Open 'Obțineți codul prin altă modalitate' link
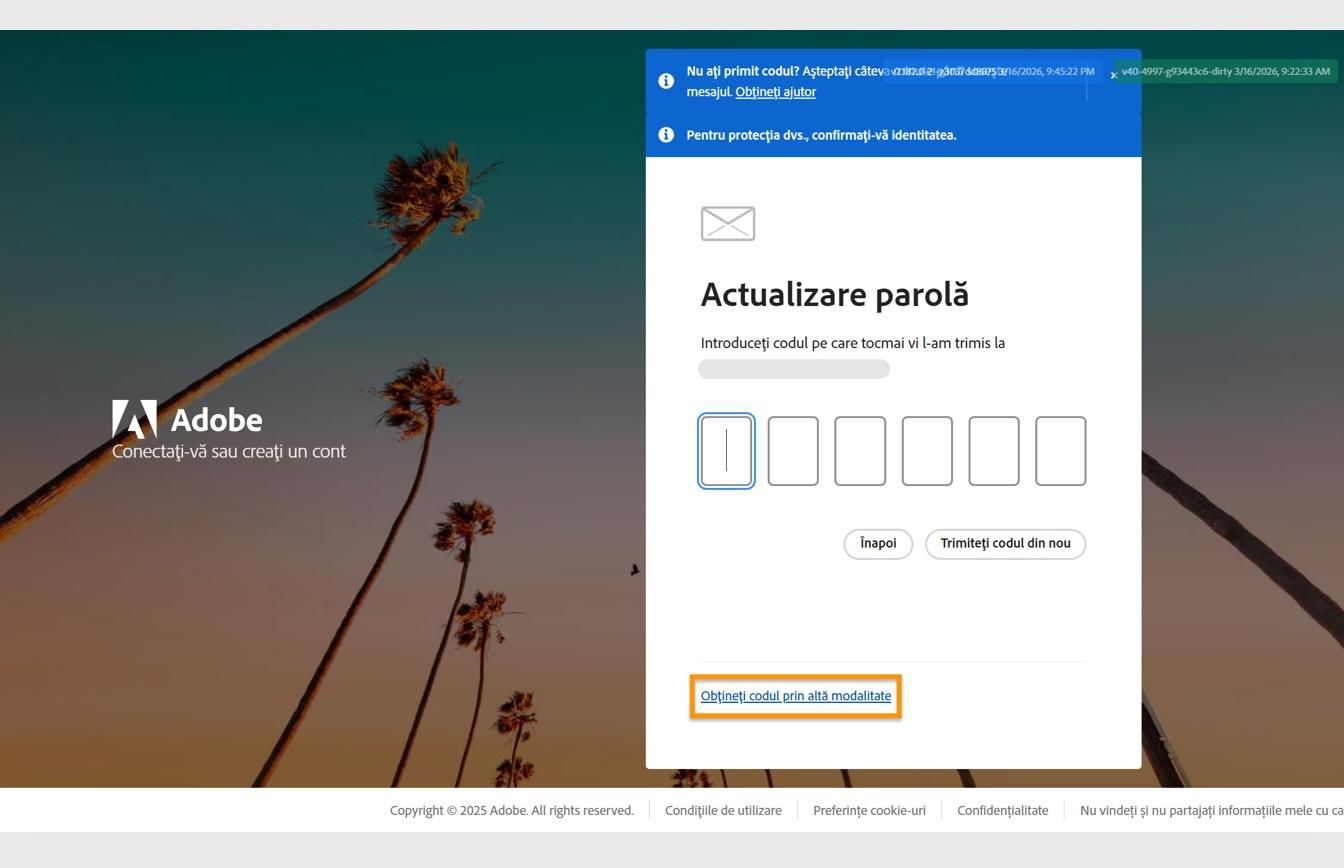This screenshot has width=1344, height=868. [796, 696]
